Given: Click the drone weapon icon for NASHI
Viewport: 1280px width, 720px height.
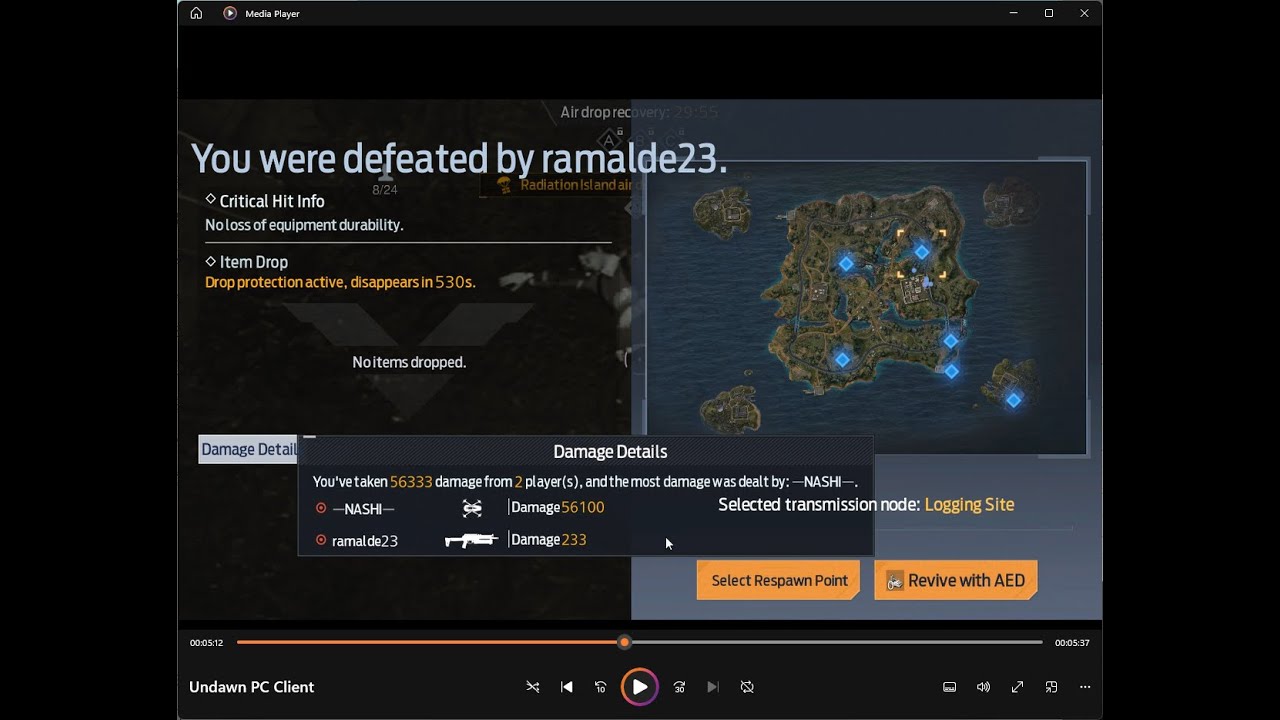Looking at the screenshot, I should pyautogui.click(x=472, y=508).
